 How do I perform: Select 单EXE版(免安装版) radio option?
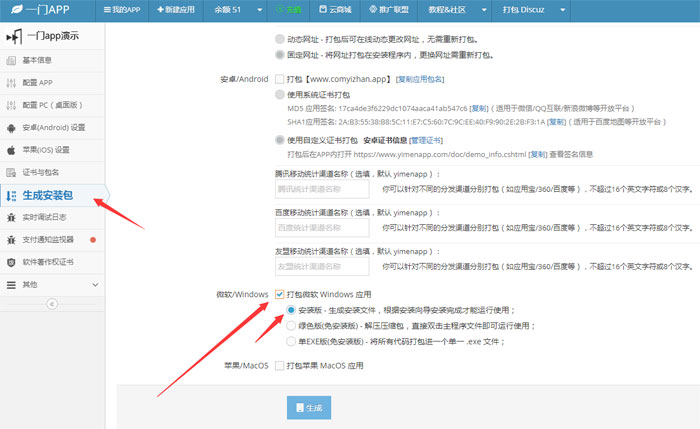click(290, 341)
